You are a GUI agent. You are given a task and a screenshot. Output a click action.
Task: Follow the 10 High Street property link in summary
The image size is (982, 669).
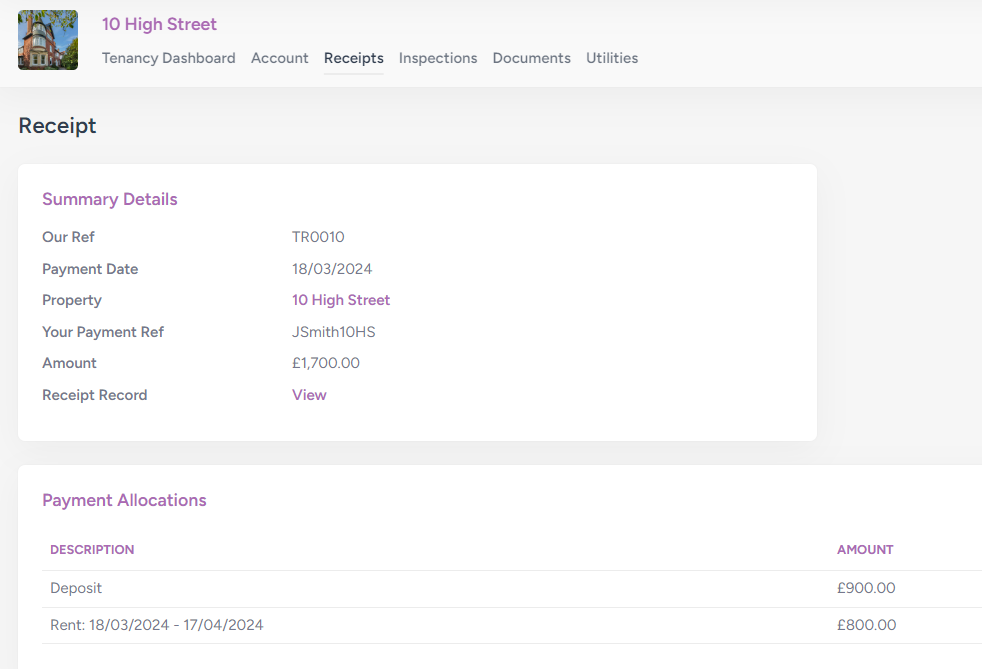point(340,300)
